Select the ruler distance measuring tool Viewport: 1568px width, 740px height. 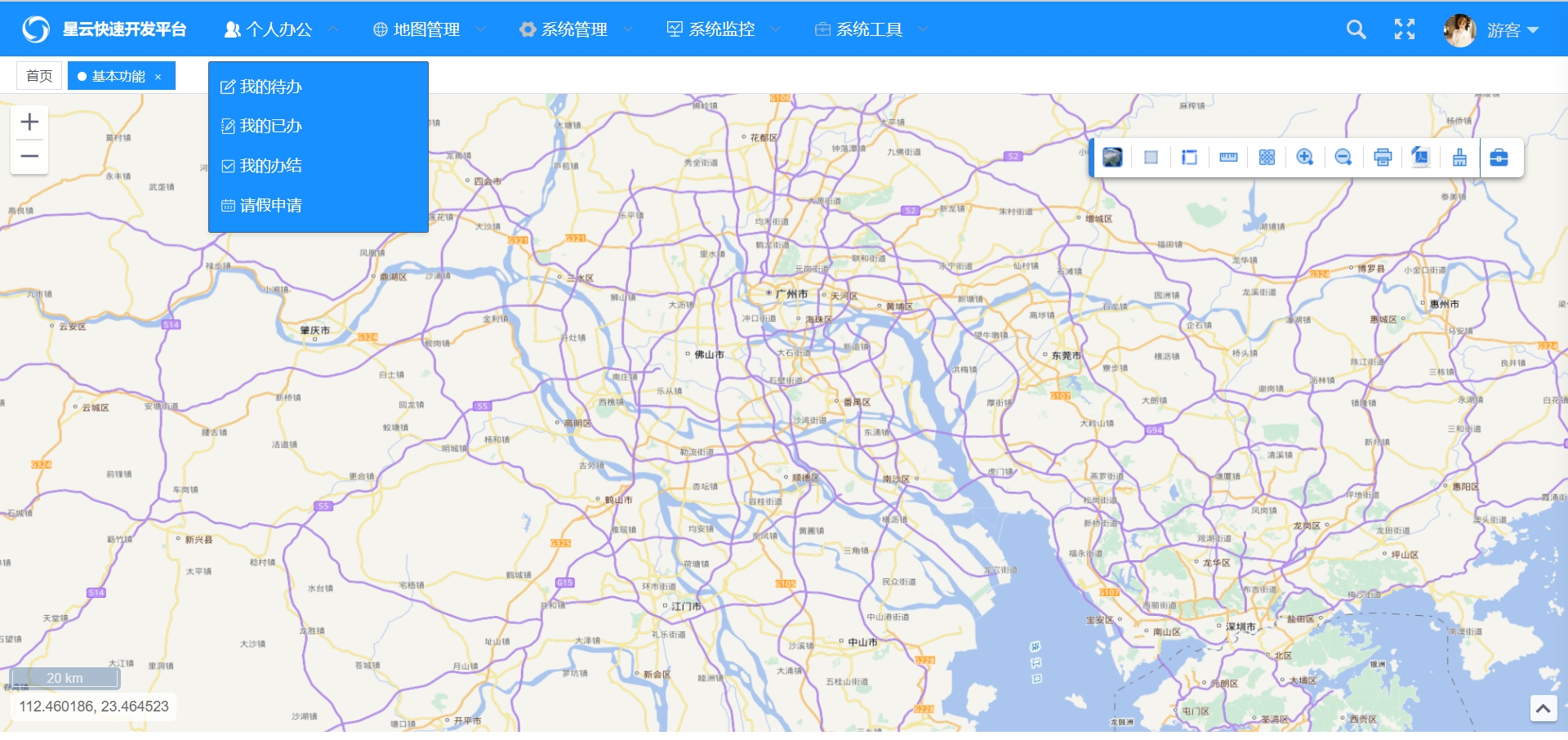(1228, 158)
